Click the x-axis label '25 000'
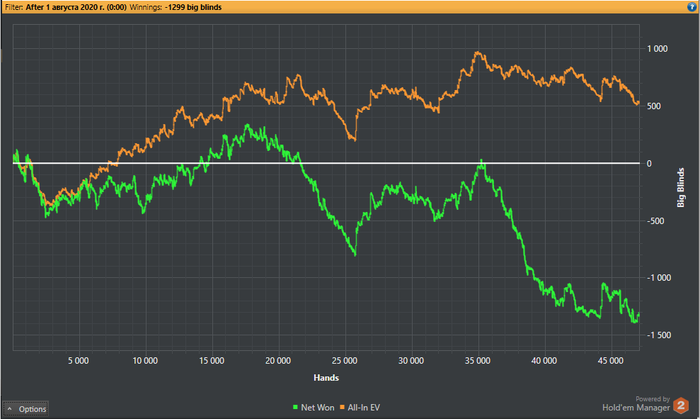 [x=345, y=361]
